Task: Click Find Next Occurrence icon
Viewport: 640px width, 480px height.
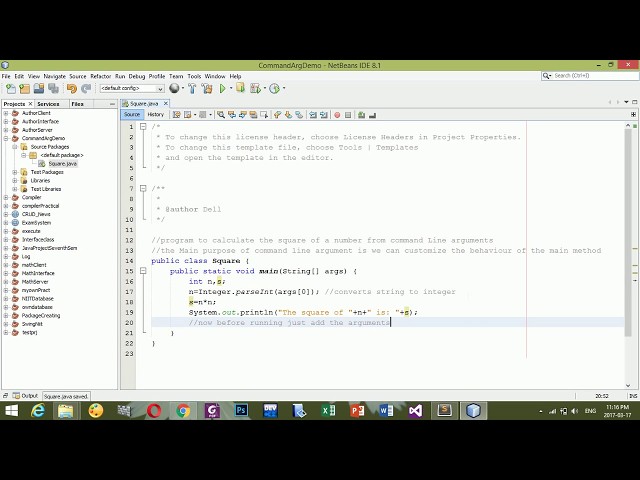Action: tap(242, 115)
